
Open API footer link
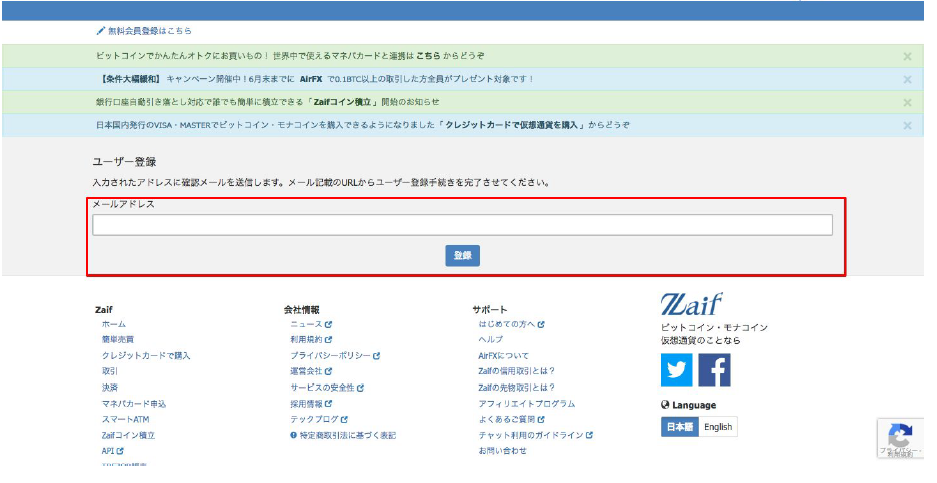pos(112,451)
